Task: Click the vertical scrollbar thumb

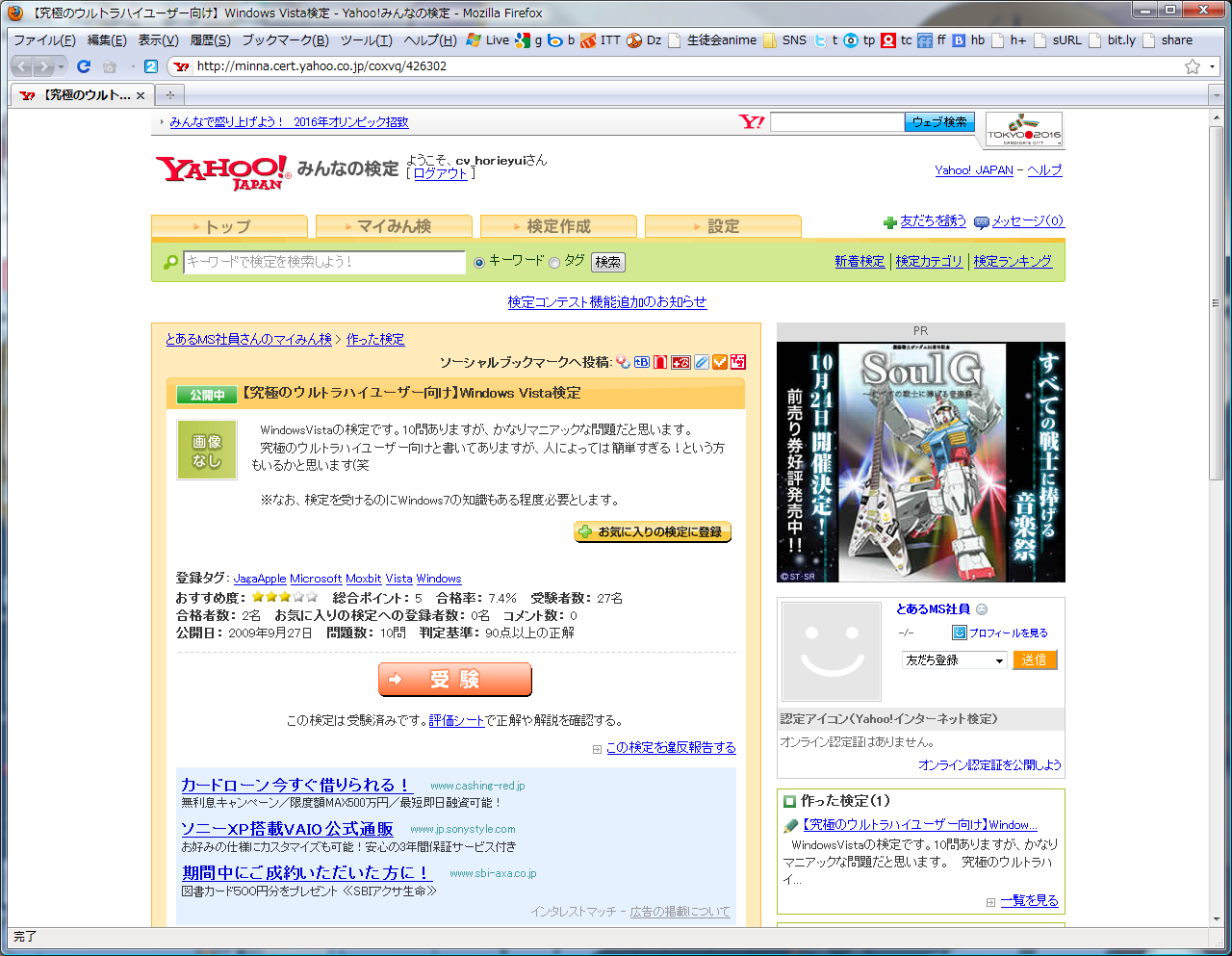Action: pyautogui.click(x=1217, y=303)
